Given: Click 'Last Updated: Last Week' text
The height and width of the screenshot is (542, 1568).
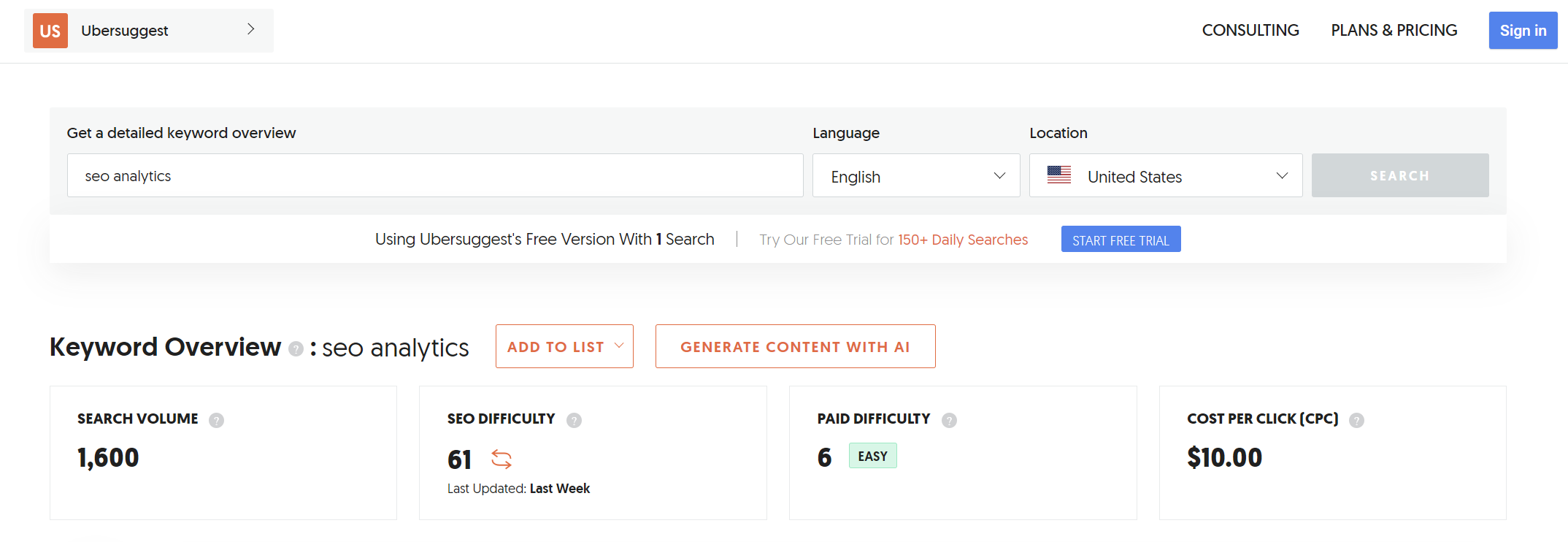Looking at the screenshot, I should click(x=518, y=489).
